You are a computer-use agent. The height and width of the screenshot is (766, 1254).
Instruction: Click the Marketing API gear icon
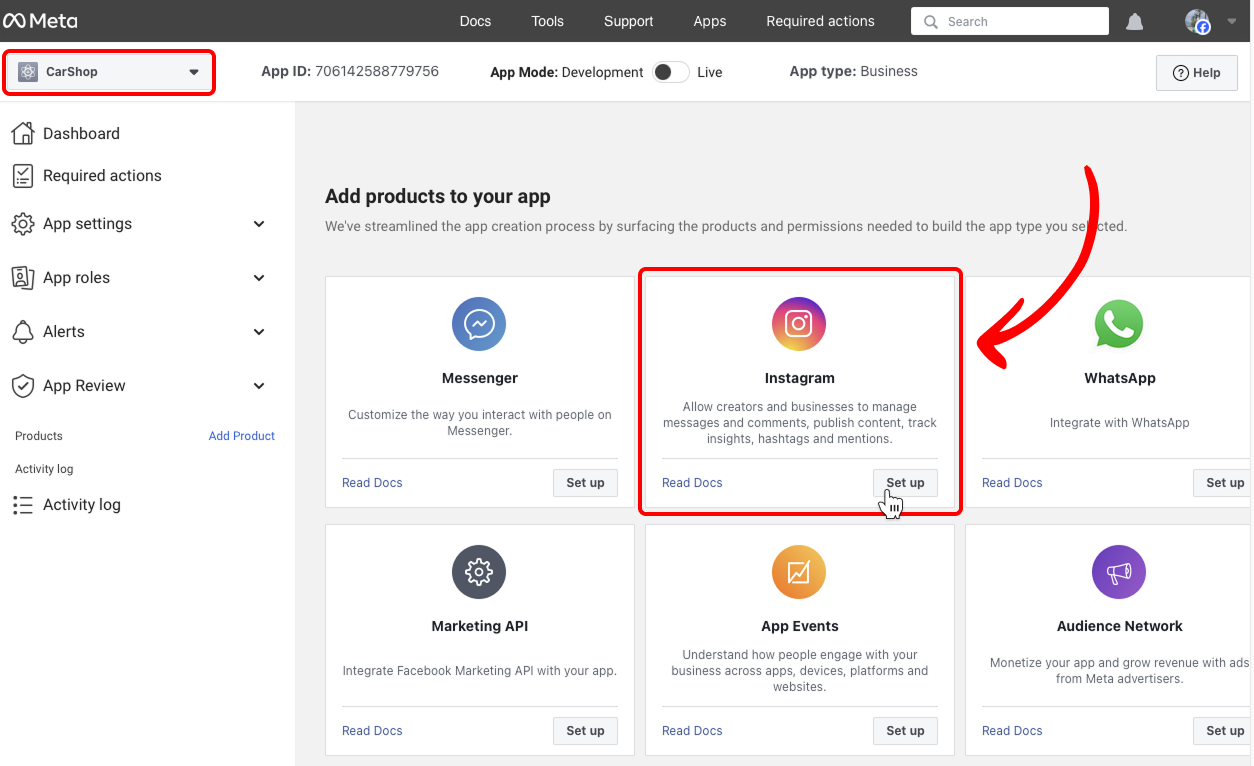pos(479,572)
